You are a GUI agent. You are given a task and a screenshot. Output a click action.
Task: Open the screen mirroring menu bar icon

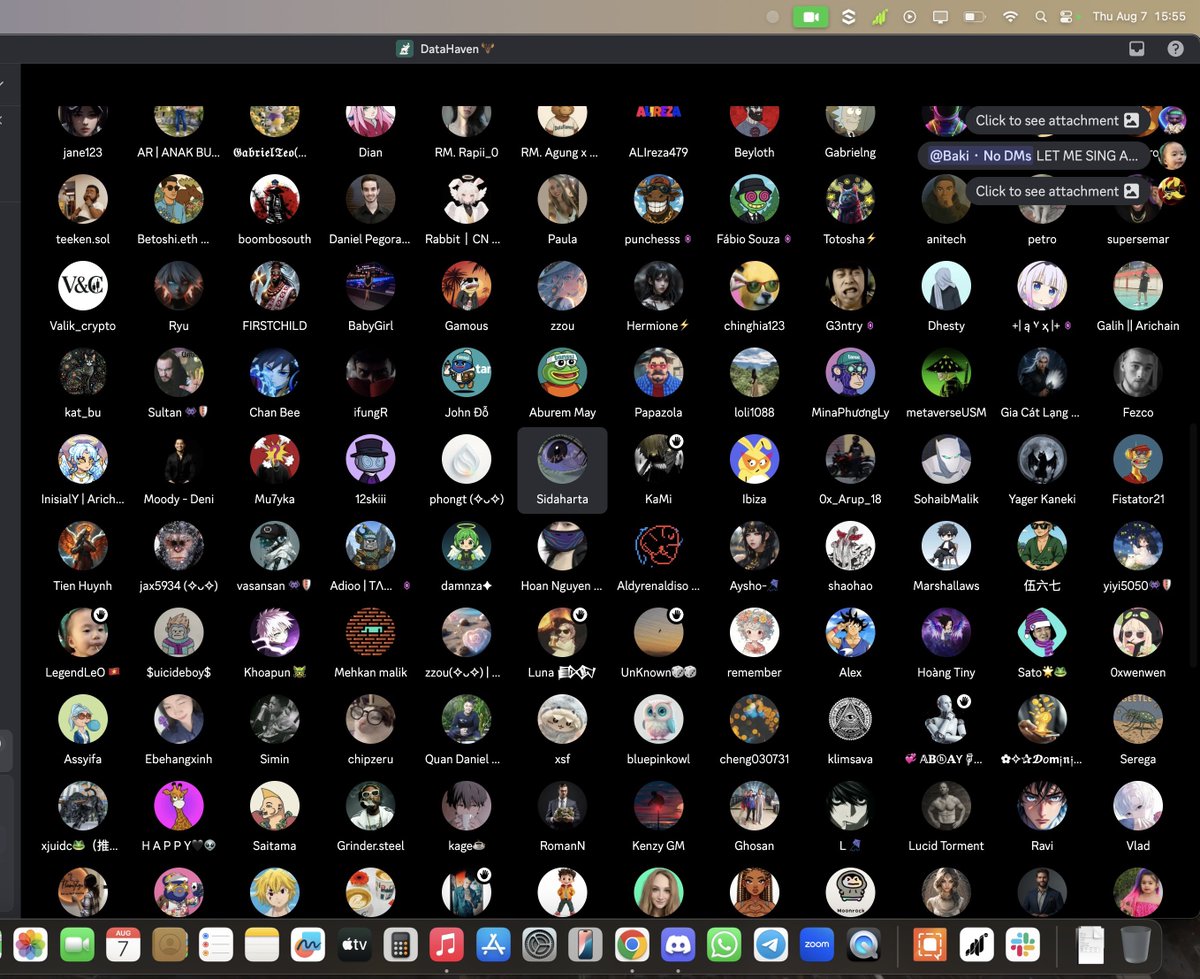(940, 16)
